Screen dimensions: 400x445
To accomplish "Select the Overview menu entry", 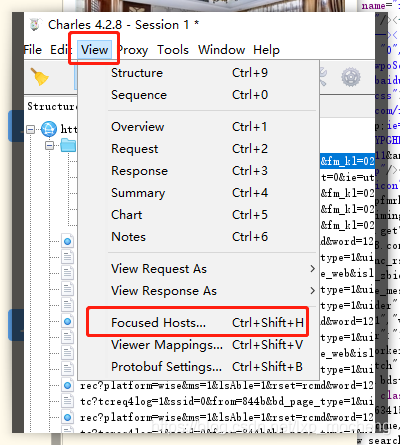I will [198, 127].
